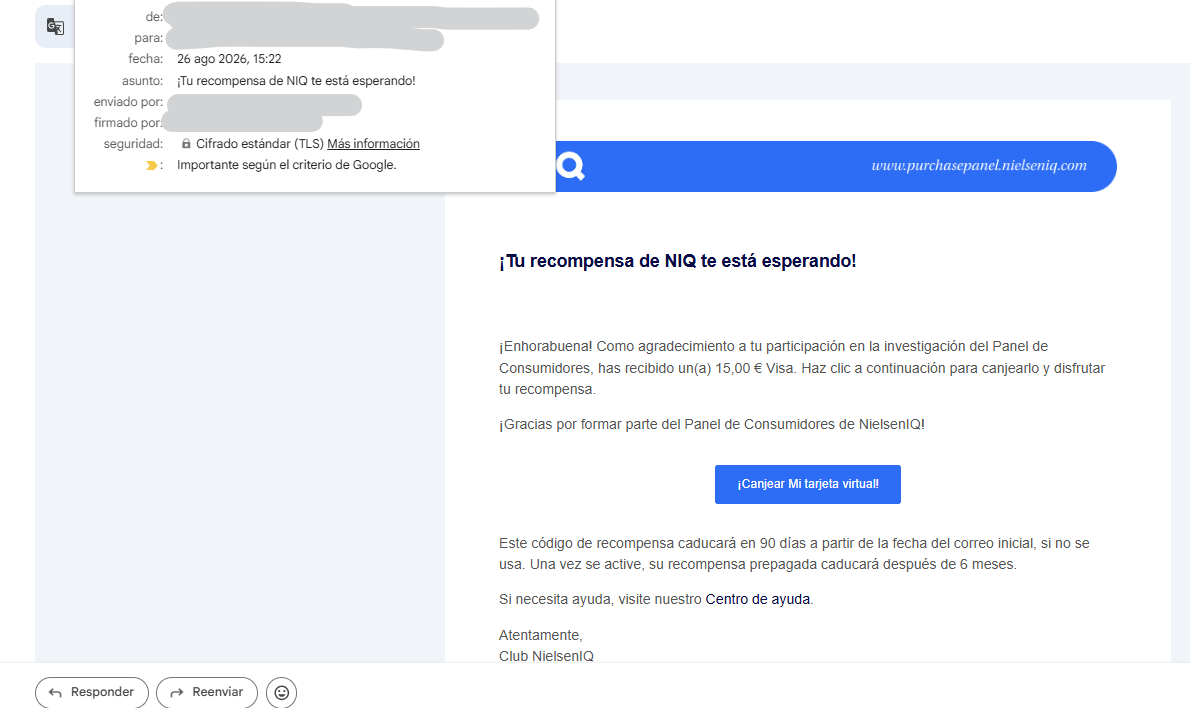The image size is (1190, 708).
Task: Select the asunto subject line text
Action: [296, 80]
